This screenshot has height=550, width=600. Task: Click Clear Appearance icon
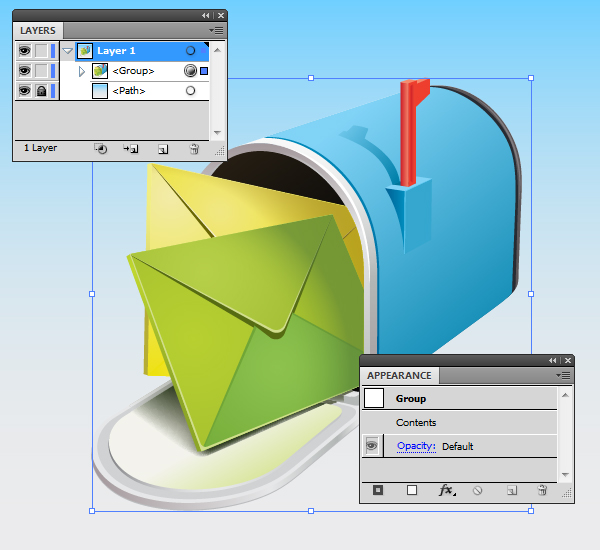478,490
